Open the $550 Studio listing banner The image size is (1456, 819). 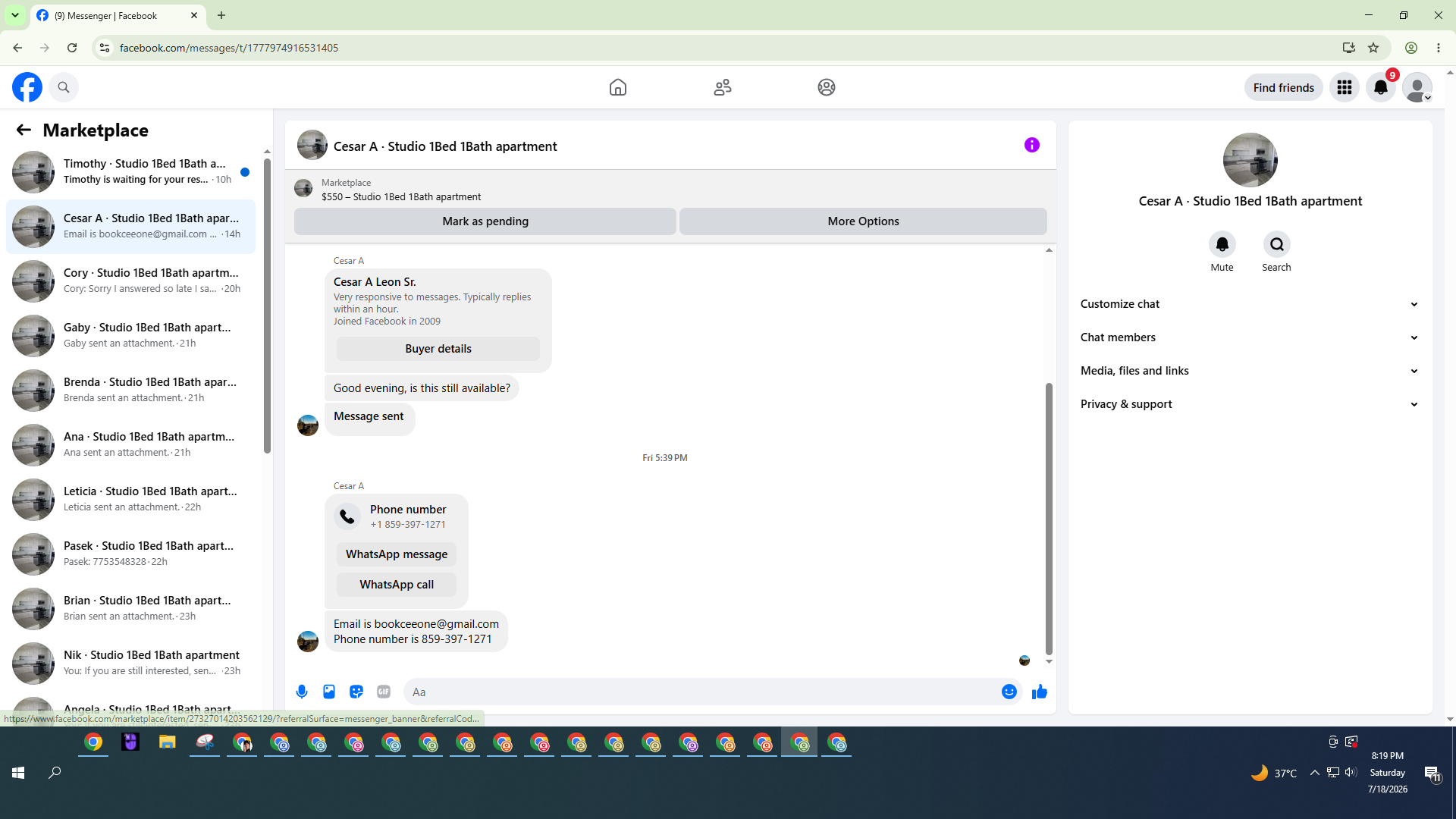coord(670,189)
